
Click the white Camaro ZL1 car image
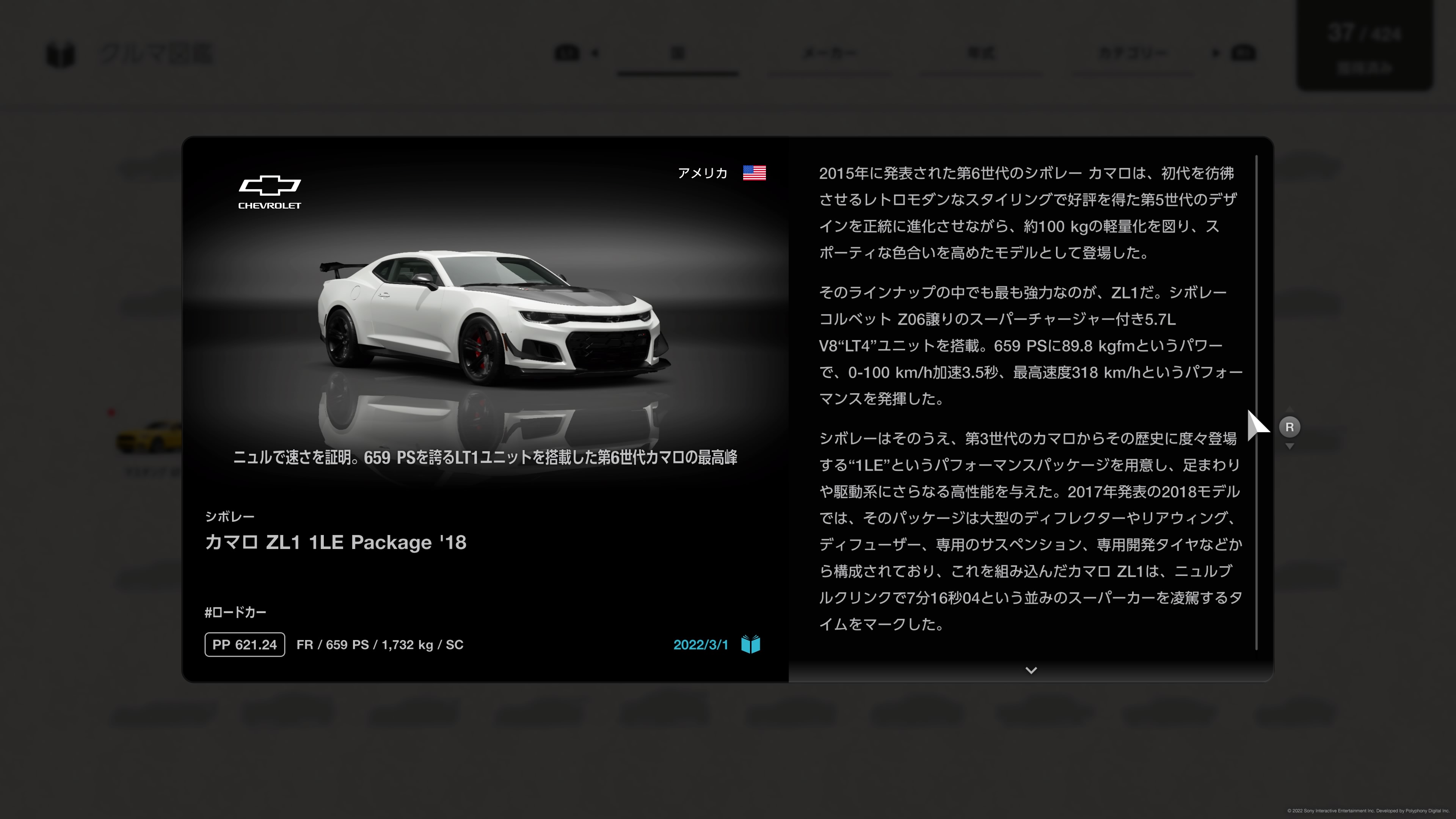492,317
